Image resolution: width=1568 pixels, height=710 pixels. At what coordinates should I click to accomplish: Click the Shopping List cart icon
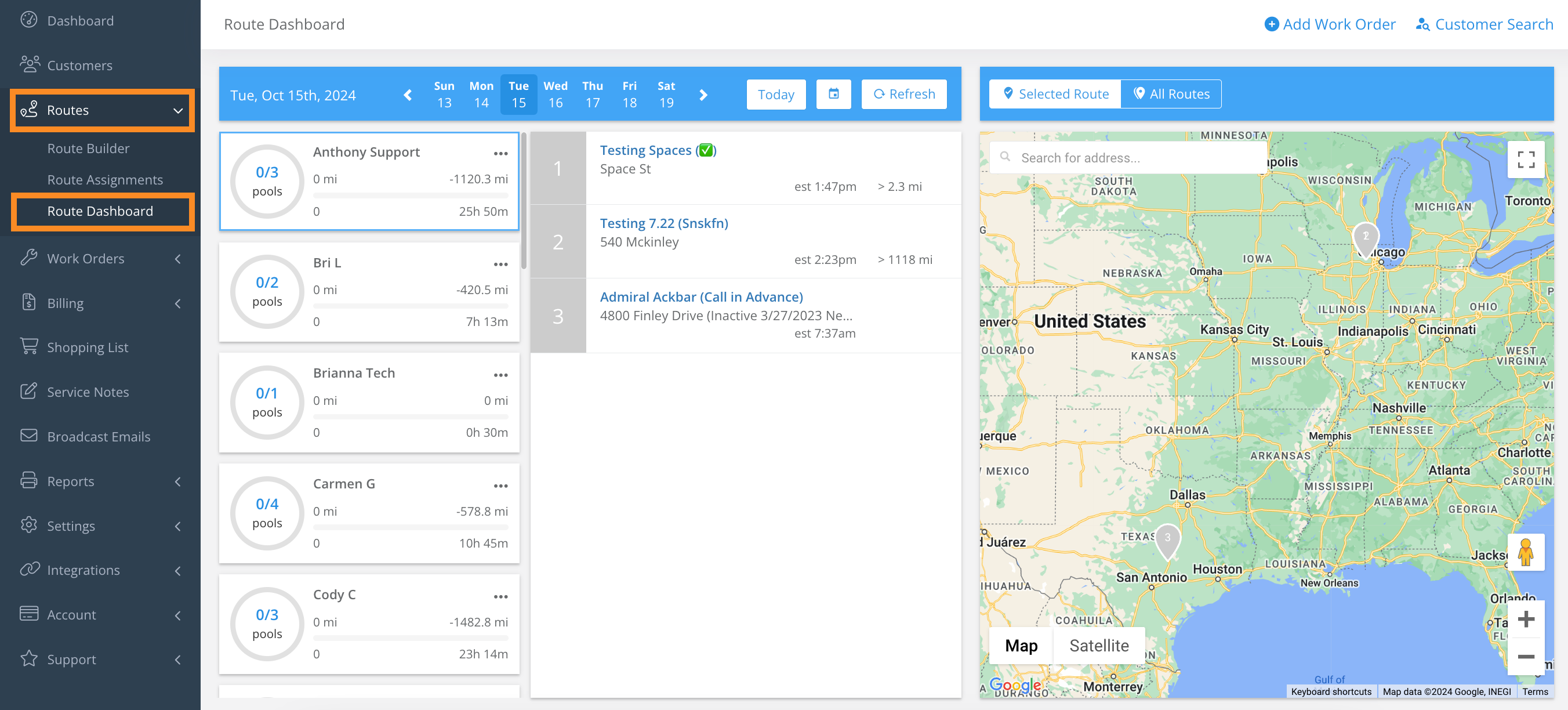tap(28, 346)
